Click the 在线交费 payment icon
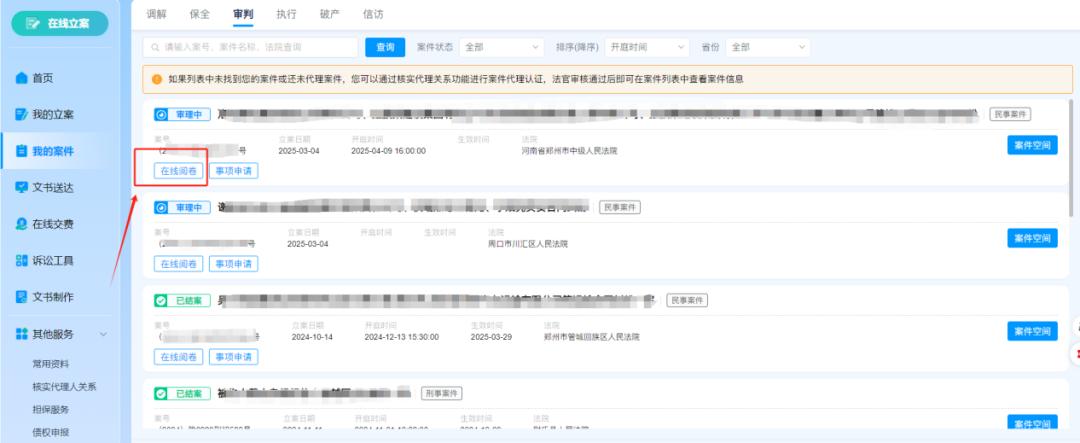Image resolution: width=1080 pixels, height=443 pixels. (22, 224)
